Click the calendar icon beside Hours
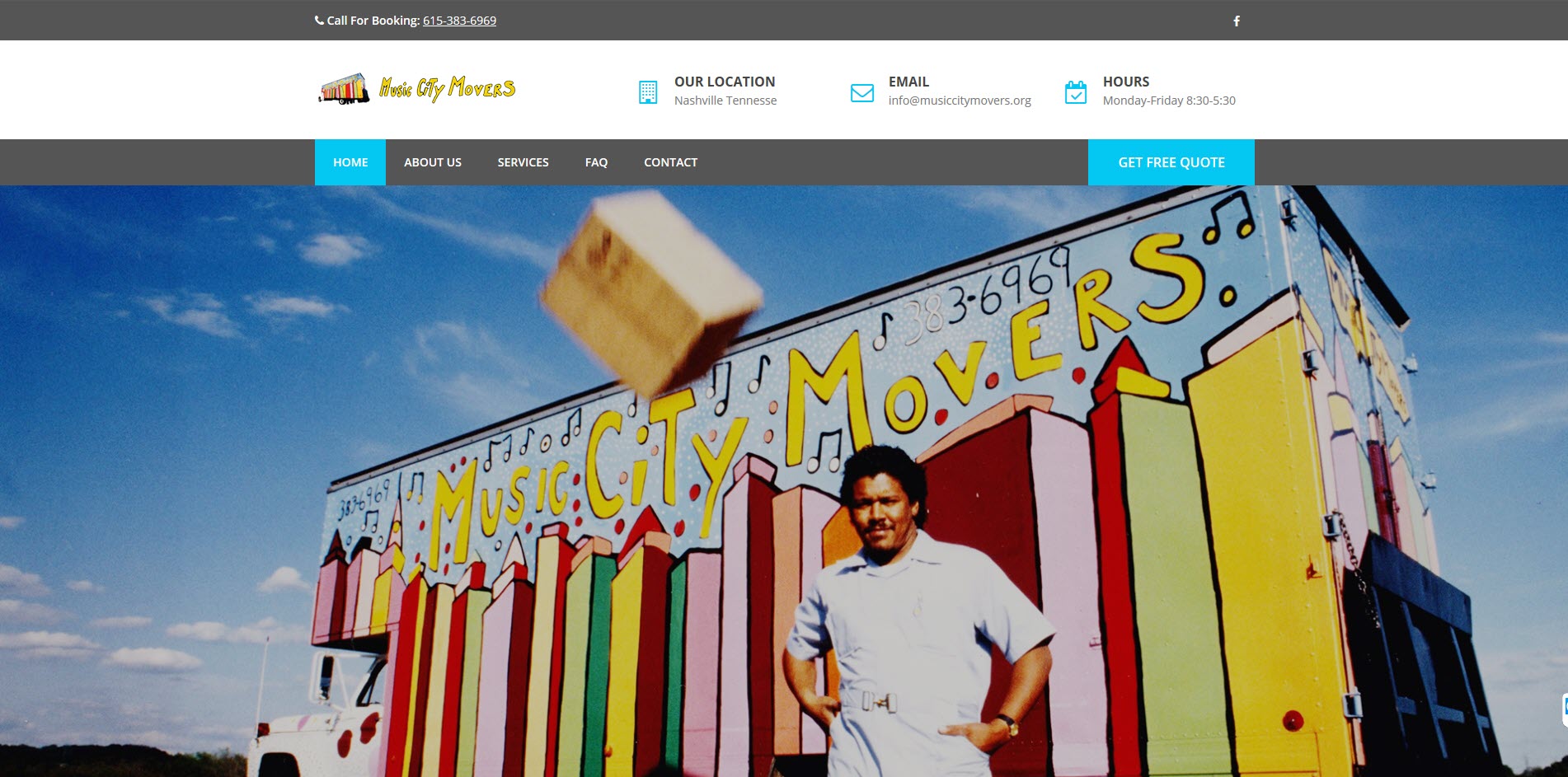1568x777 pixels. [1076, 91]
